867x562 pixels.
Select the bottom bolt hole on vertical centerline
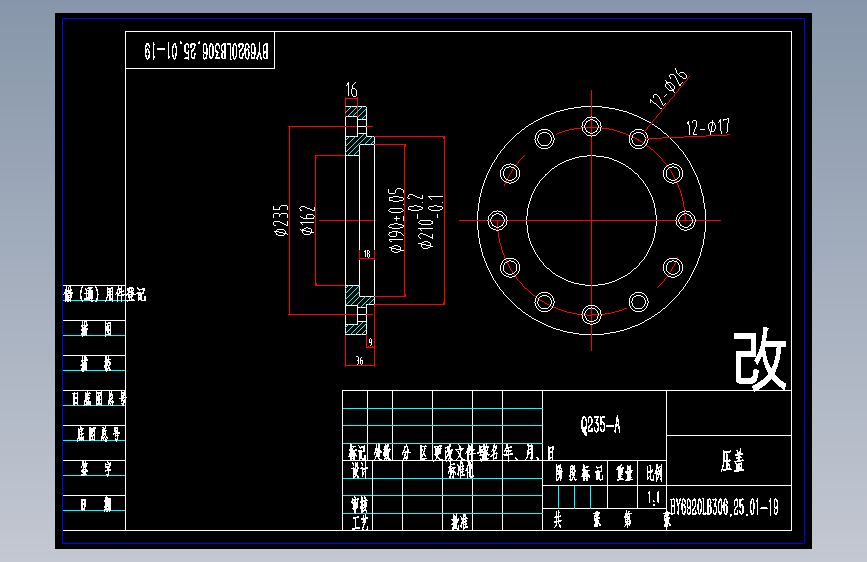pyautogui.click(x=592, y=315)
